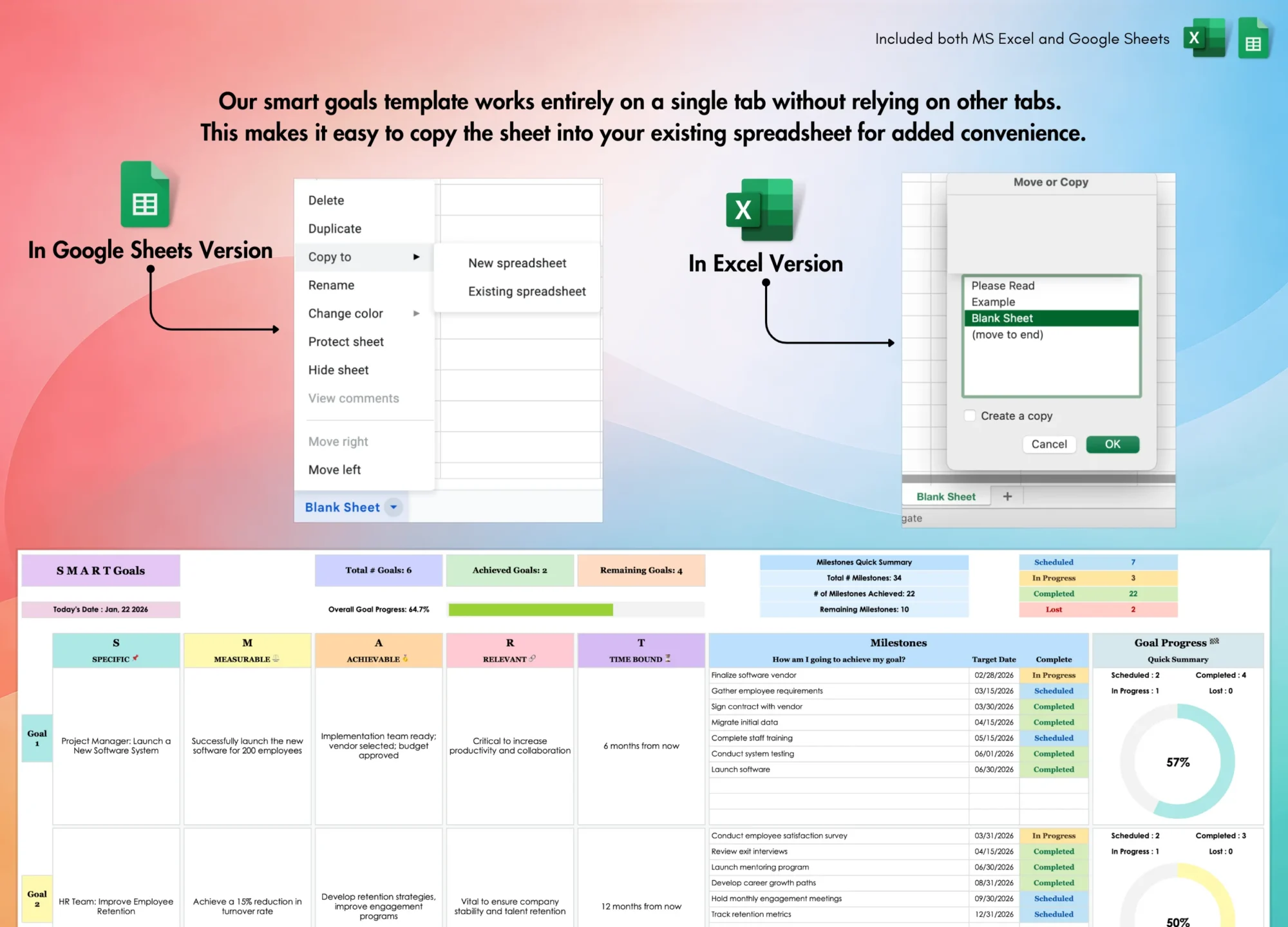1288x927 pixels.
Task: Click the Excel icon in top-right corner
Action: coord(1205,38)
